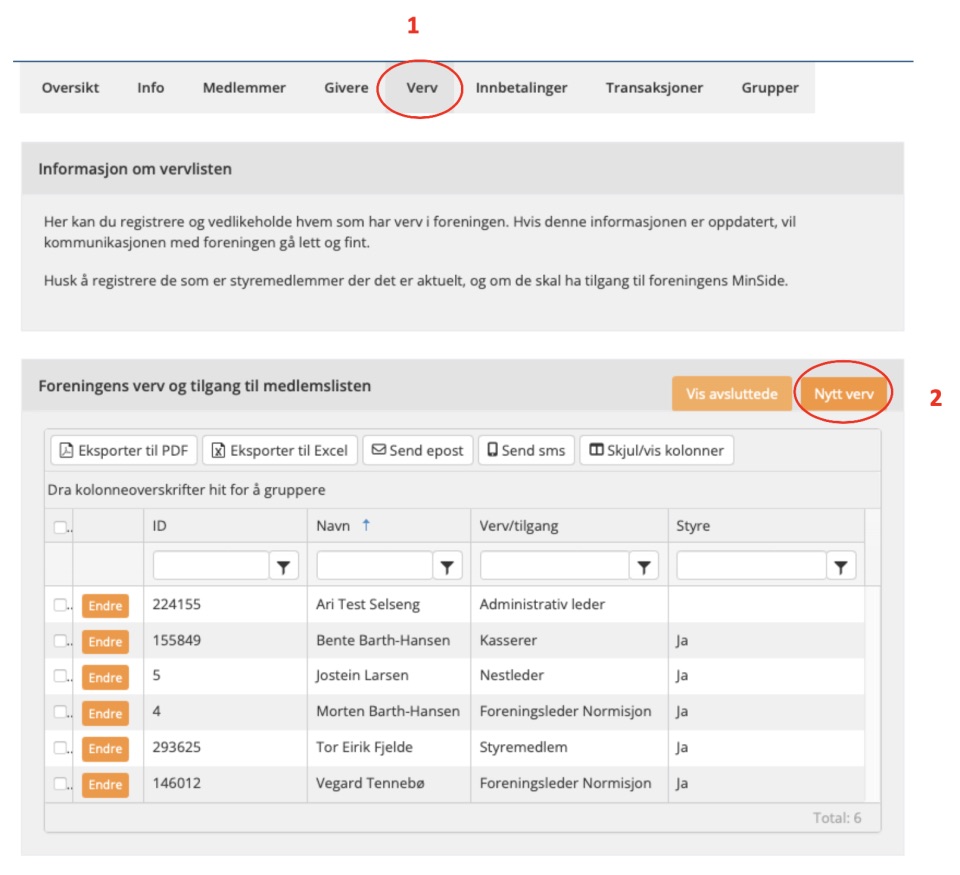
Task: Open the Grupper tab
Action: 770,88
